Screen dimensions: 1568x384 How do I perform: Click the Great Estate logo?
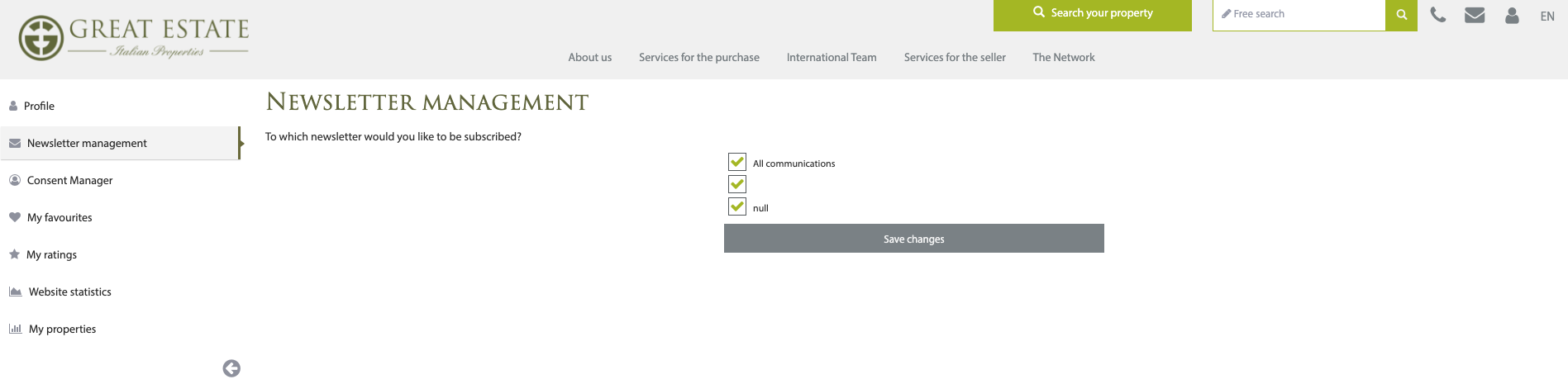click(x=134, y=38)
